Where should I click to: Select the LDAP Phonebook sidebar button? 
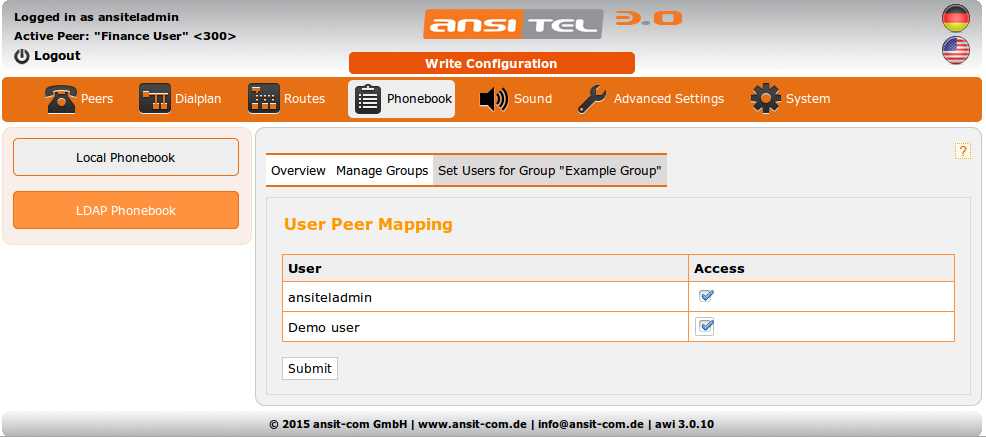126,210
